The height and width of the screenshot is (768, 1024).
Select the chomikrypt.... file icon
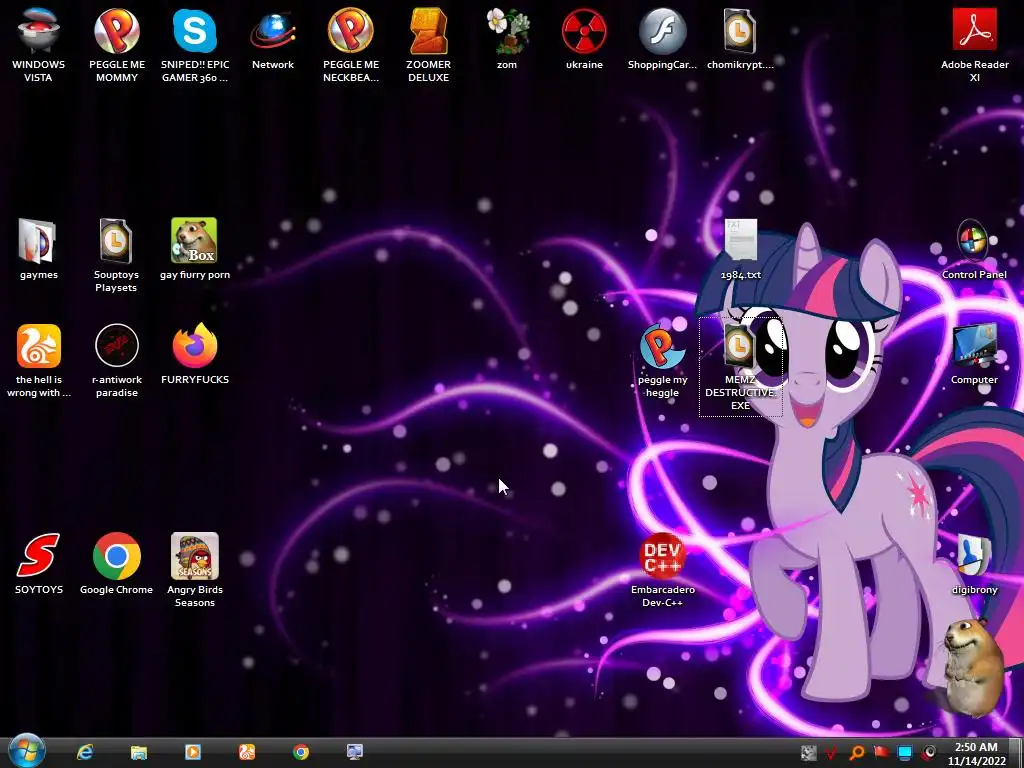pos(740,38)
